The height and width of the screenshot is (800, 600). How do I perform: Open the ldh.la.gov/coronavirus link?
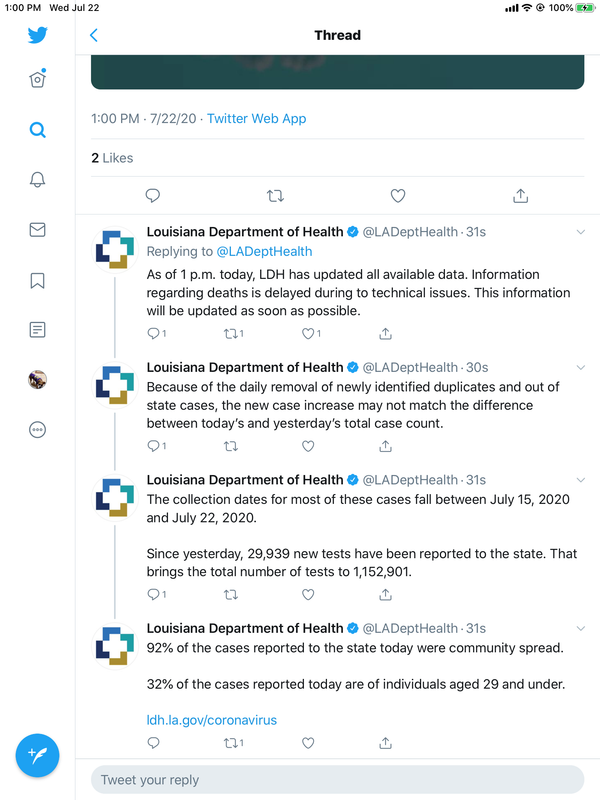pos(212,720)
